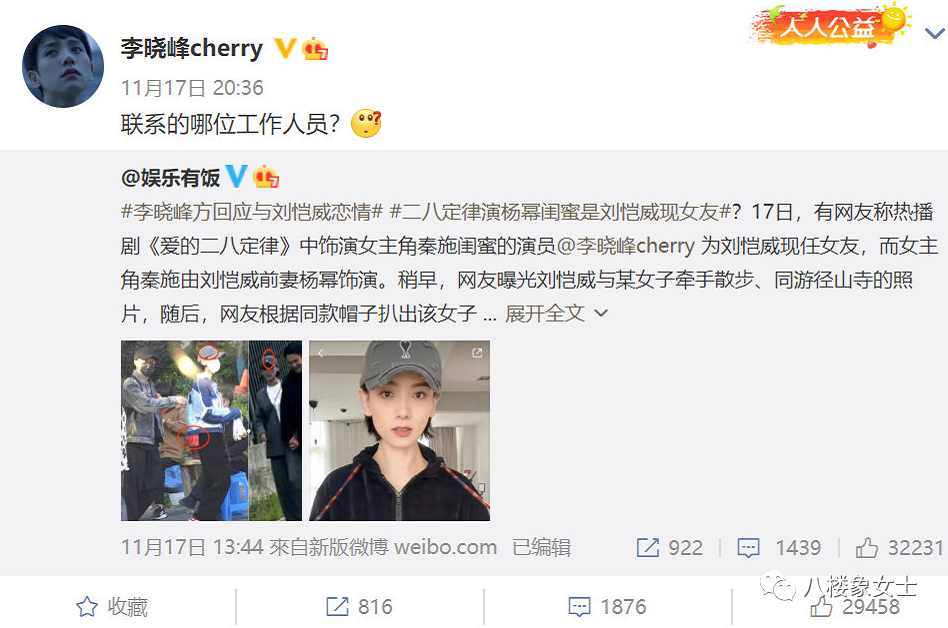Open the post options chevron at top right

[x=935, y=32]
